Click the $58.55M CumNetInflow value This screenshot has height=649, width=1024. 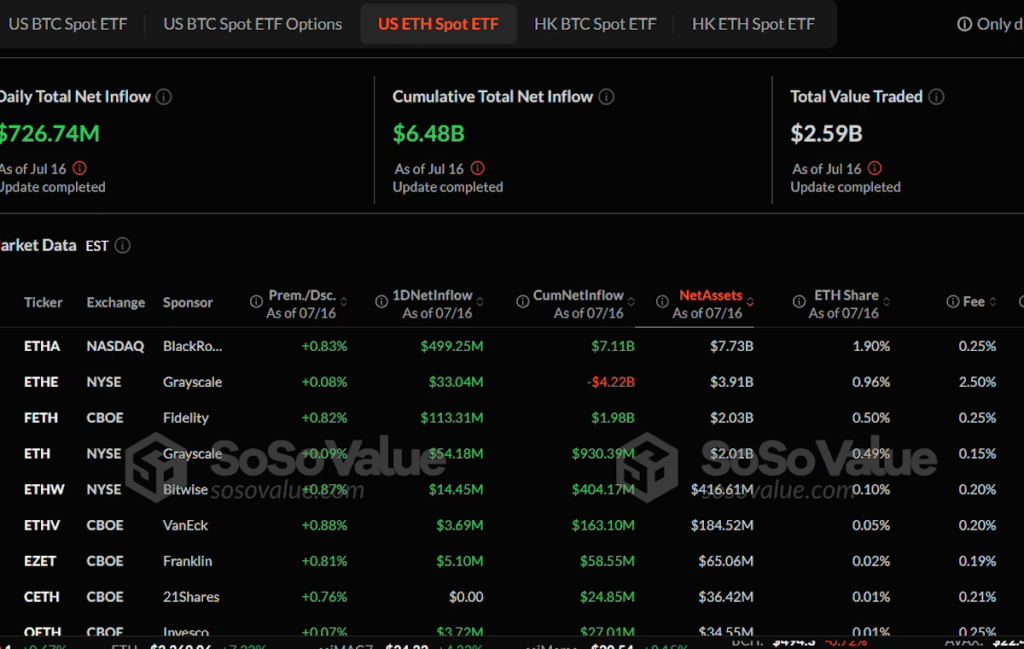coord(607,562)
